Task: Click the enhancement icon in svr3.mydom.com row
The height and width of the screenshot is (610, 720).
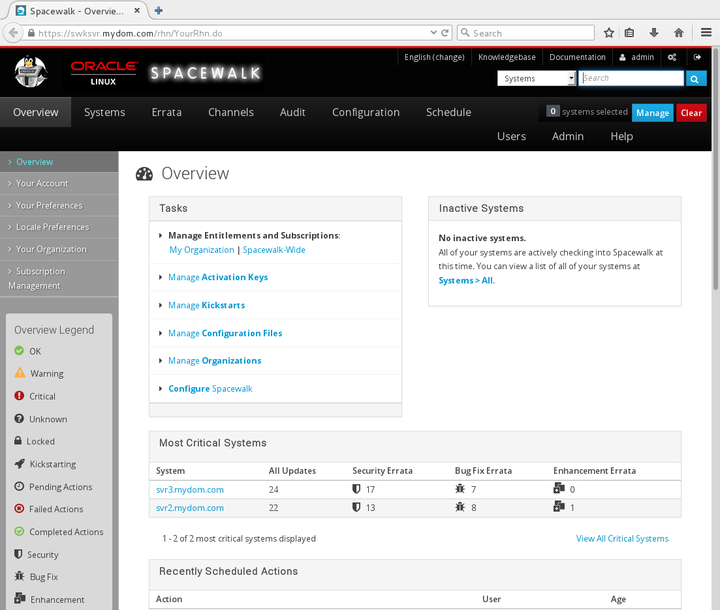Action: pyautogui.click(x=559, y=488)
